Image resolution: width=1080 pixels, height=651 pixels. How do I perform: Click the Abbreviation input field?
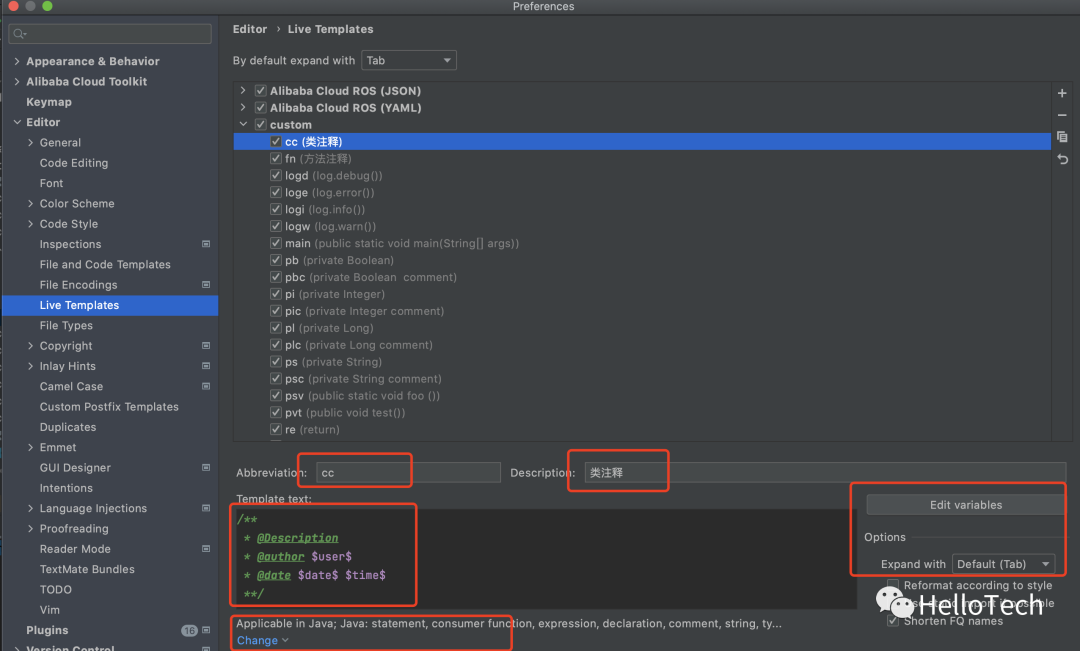tap(408, 472)
